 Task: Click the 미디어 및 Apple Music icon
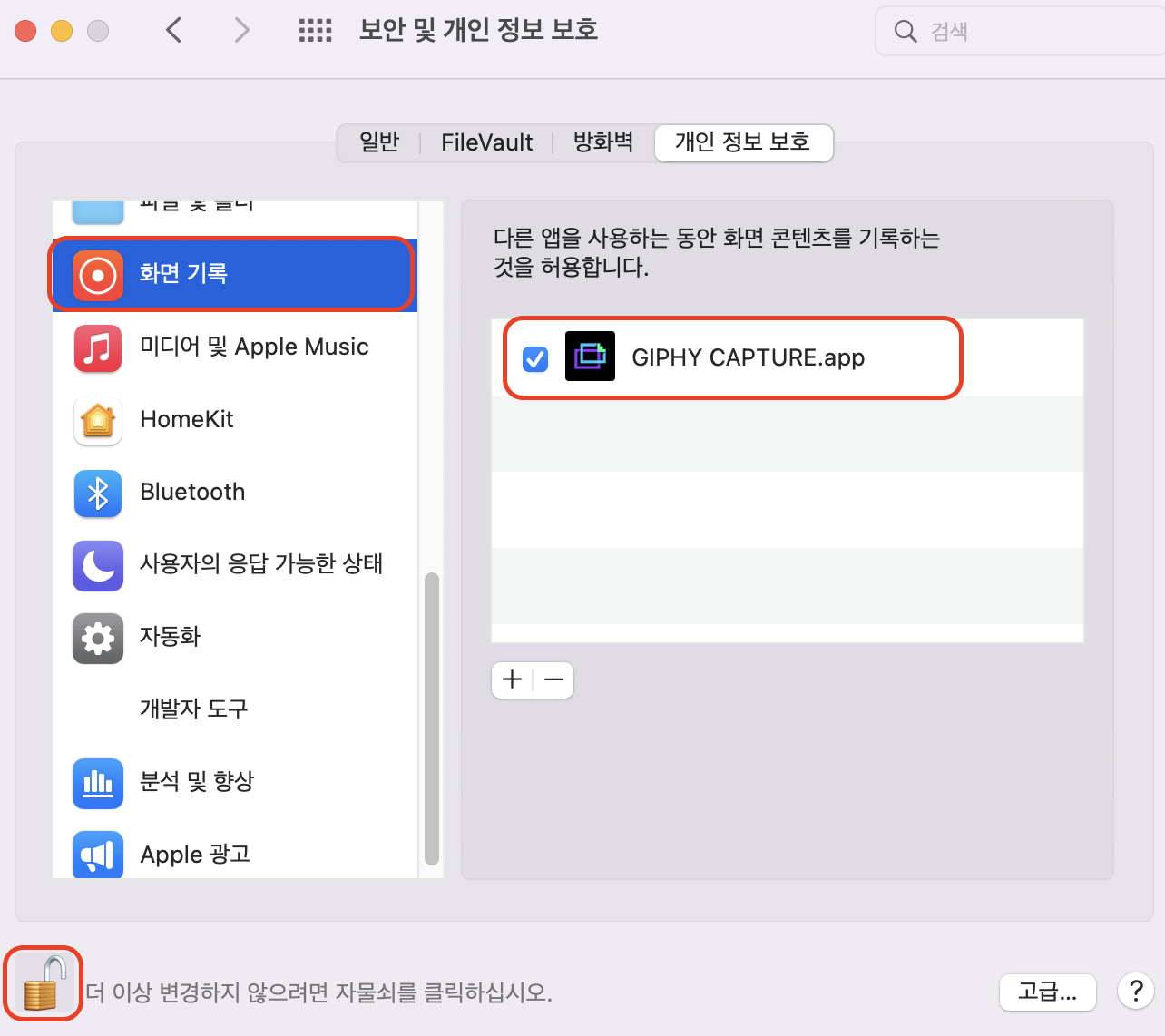pos(98,348)
